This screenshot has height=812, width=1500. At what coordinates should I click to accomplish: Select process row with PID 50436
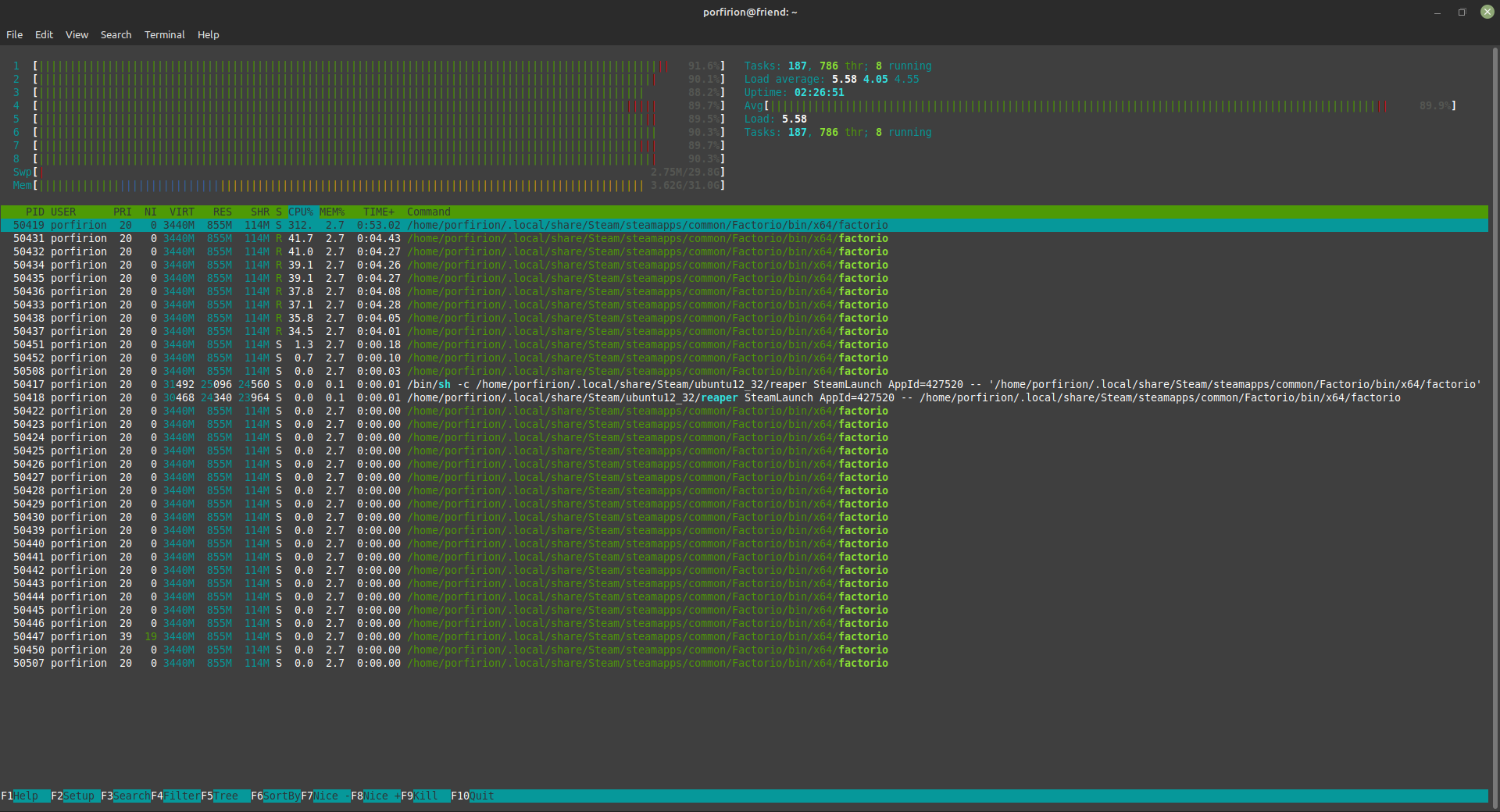744,291
